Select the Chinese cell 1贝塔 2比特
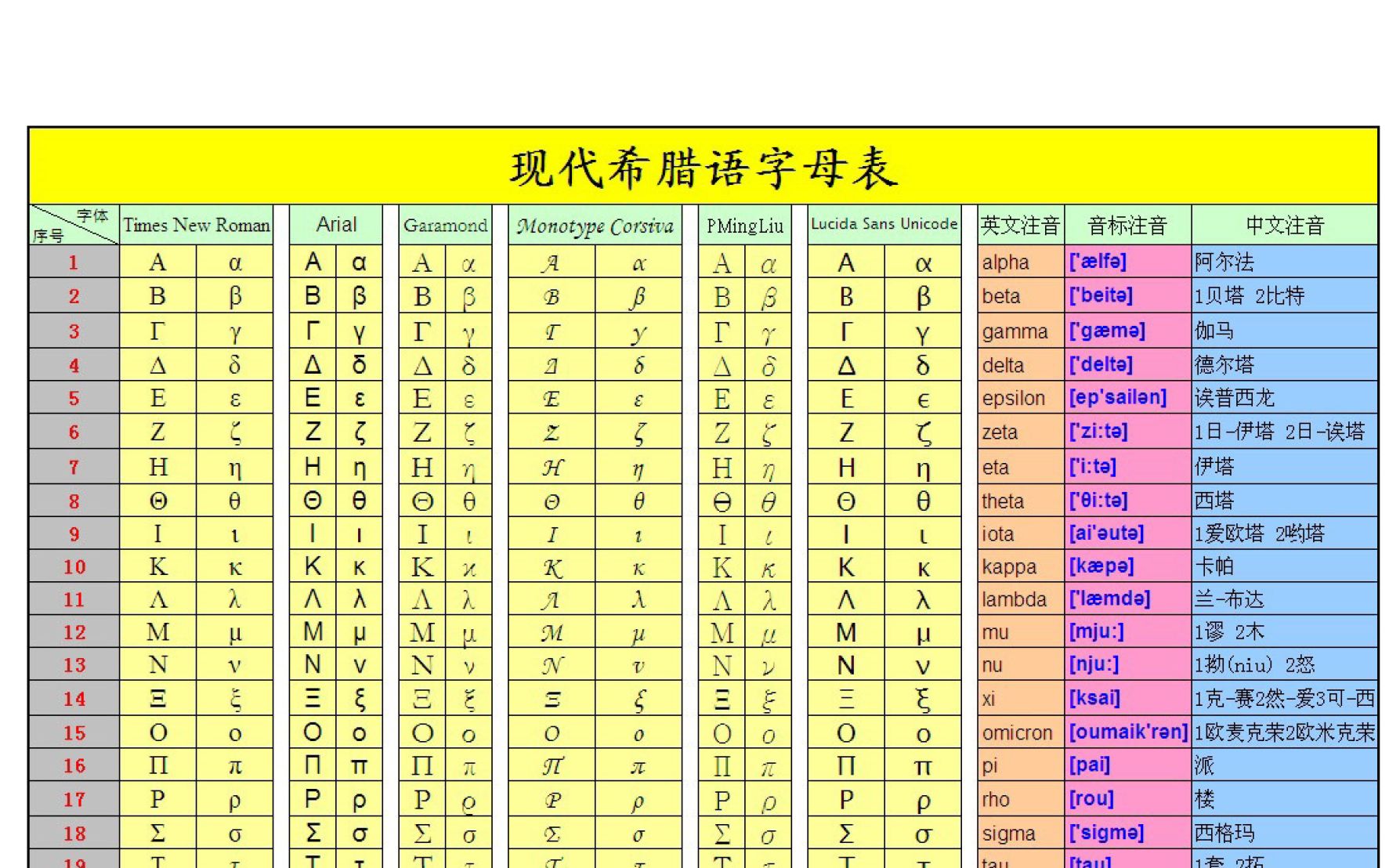This screenshot has height=868, width=1389. (x=1285, y=296)
